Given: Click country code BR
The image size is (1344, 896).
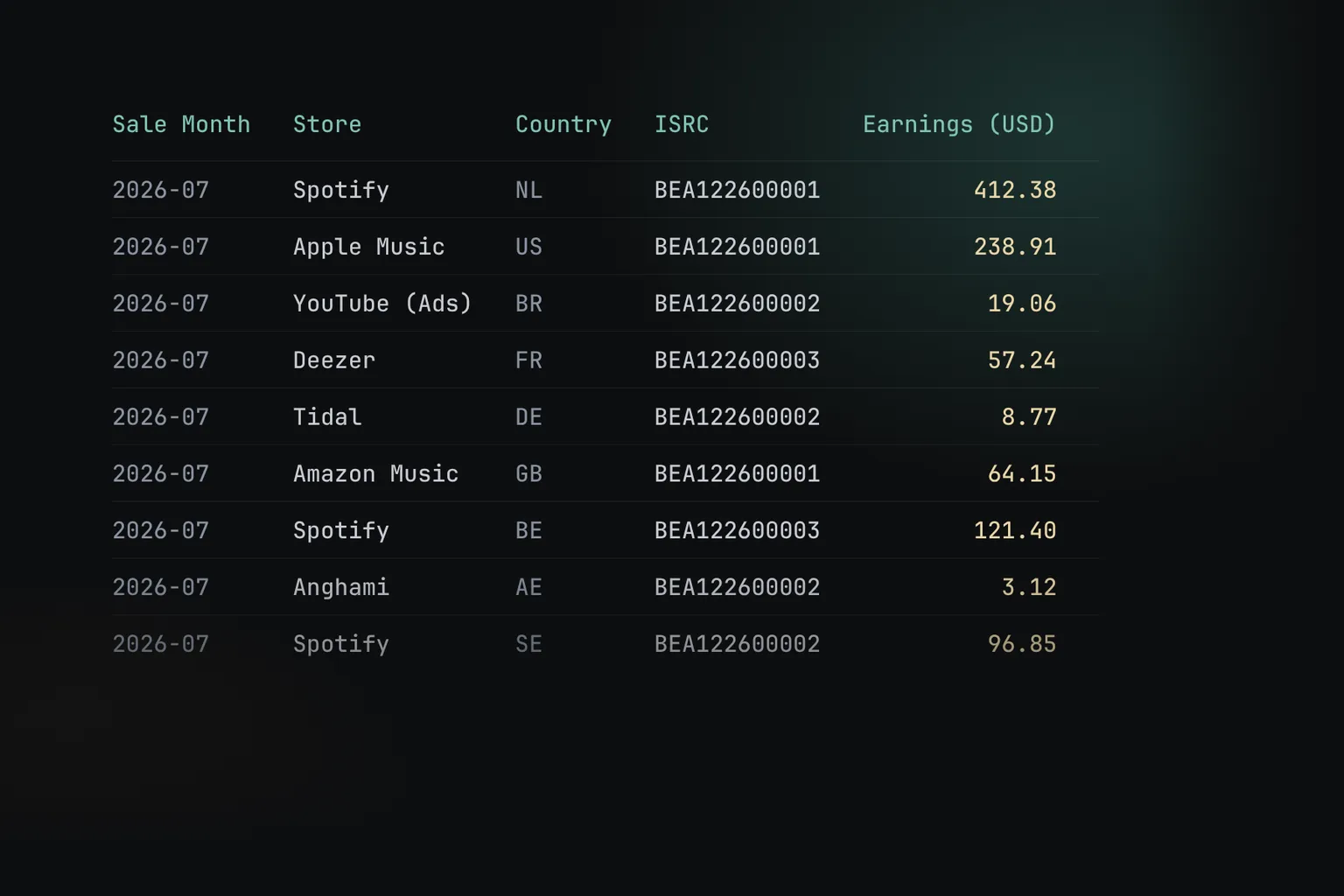Looking at the screenshot, I should point(528,304).
